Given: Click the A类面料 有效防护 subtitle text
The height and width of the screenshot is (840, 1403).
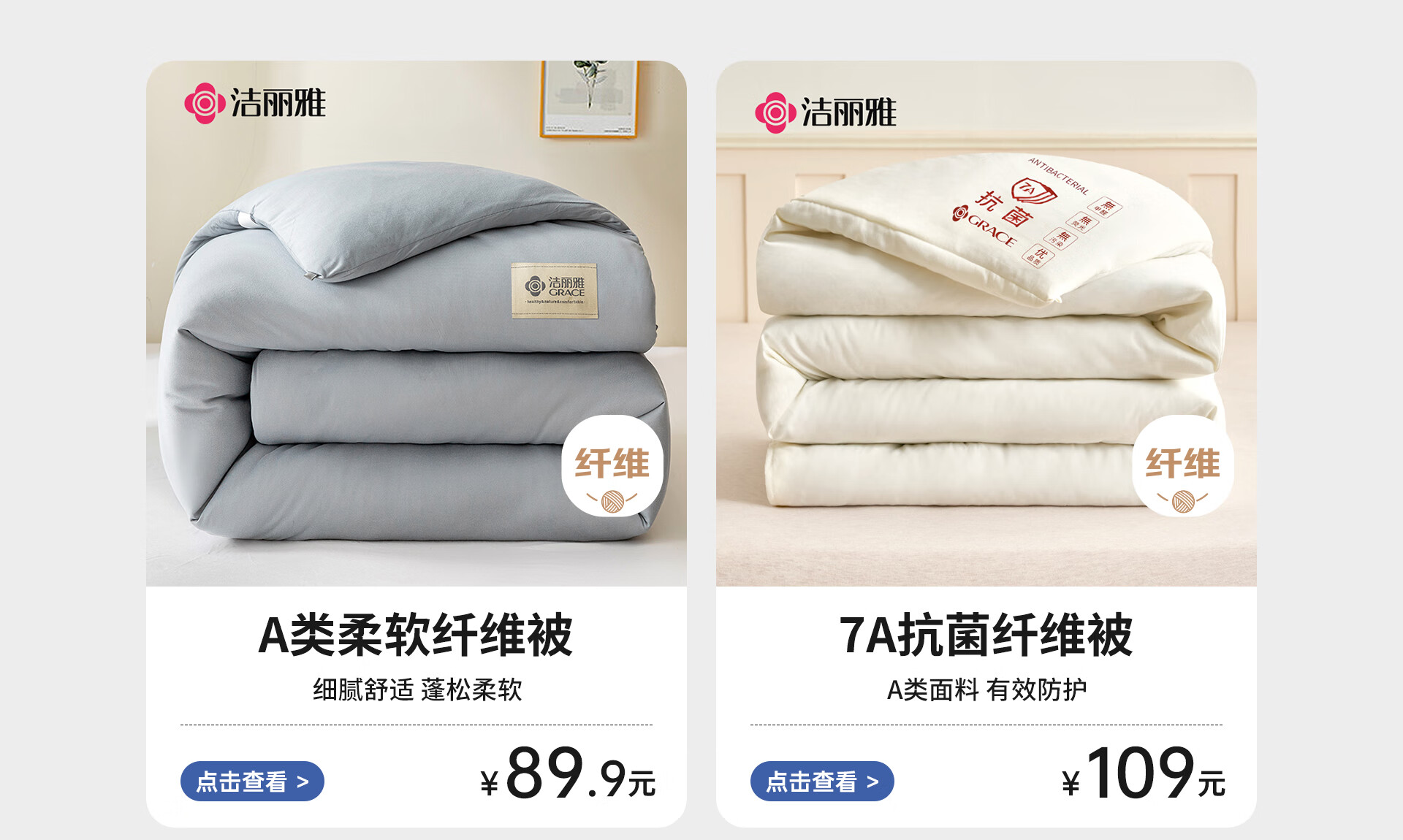Looking at the screenshot, I should point(986,690).
